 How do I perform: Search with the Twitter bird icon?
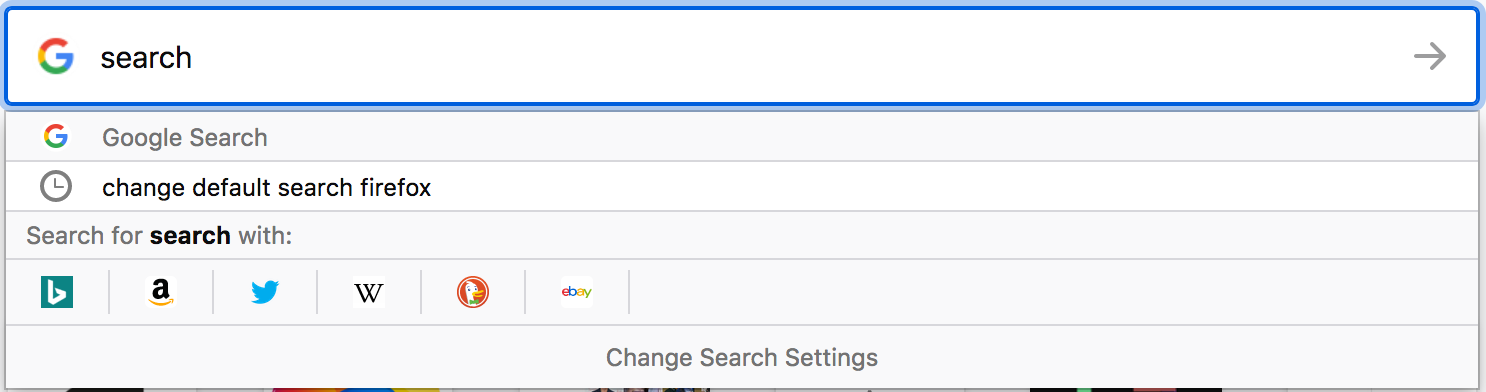(264, 292)
